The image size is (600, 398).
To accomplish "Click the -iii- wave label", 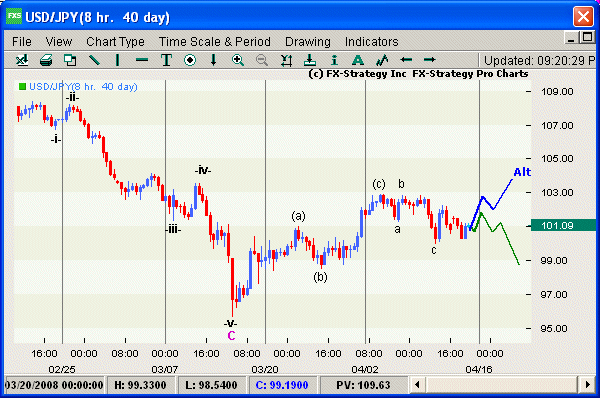I will (x=173, y=229).
